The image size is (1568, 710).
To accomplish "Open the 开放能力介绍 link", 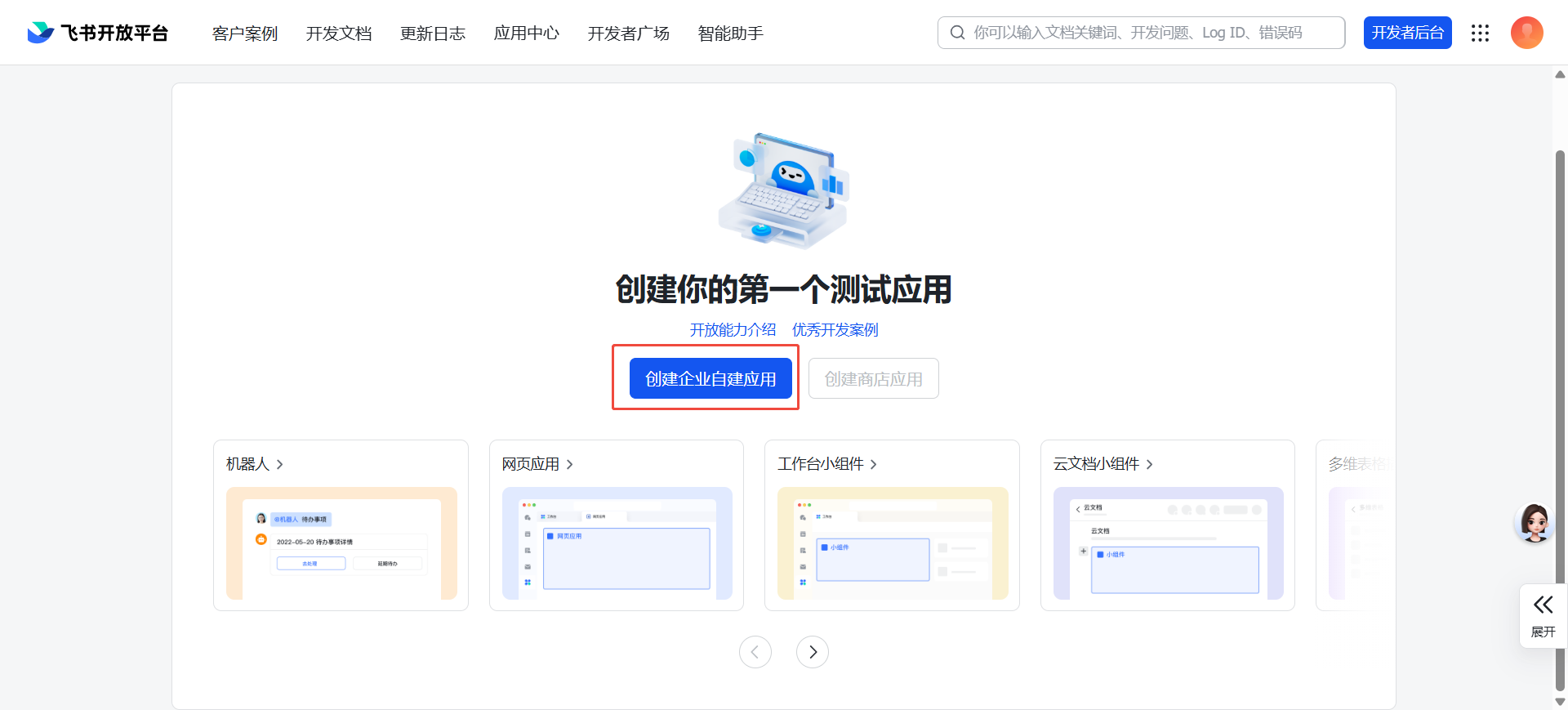I will click(733, 330).
